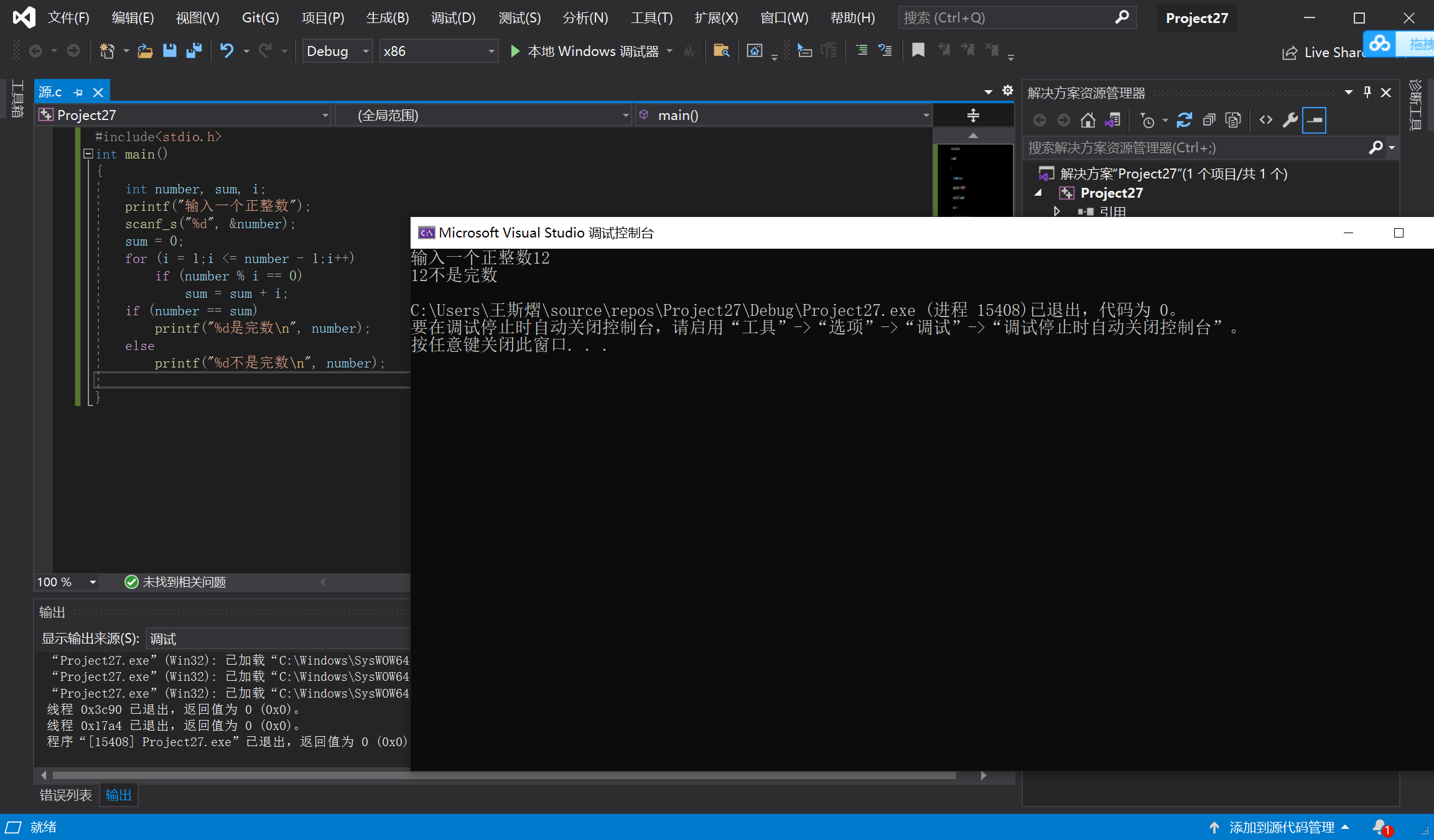Viewport: 1434px width, 840px height.
Task: Toggle Show All Files in Solution Explorer
Action: point(1233,120)
